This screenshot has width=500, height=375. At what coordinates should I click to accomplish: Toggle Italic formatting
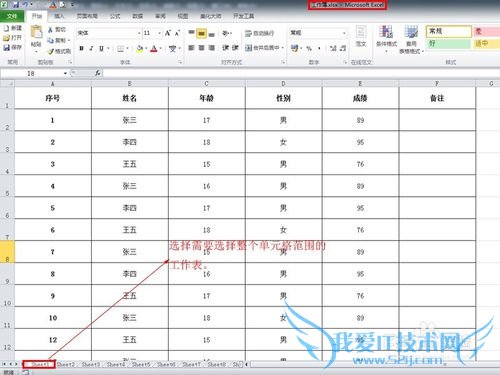91,48
